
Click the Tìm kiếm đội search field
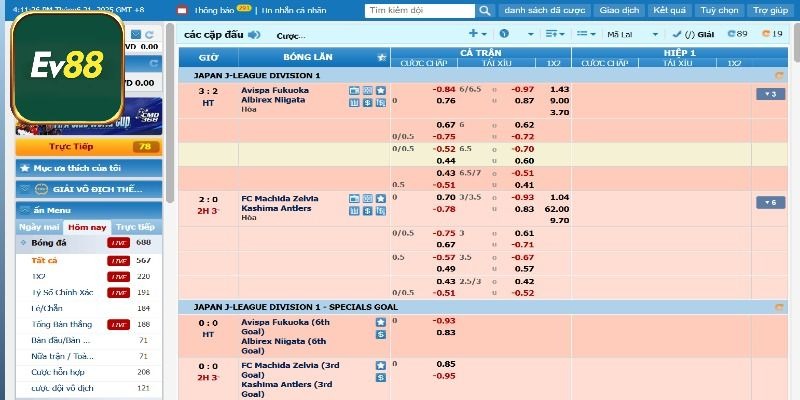(419, 10)
